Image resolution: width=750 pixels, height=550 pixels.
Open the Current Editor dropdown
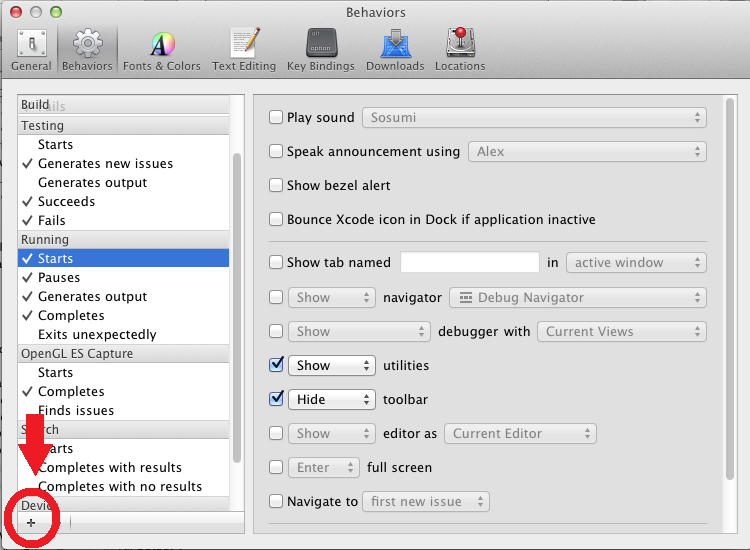(520, 433)
